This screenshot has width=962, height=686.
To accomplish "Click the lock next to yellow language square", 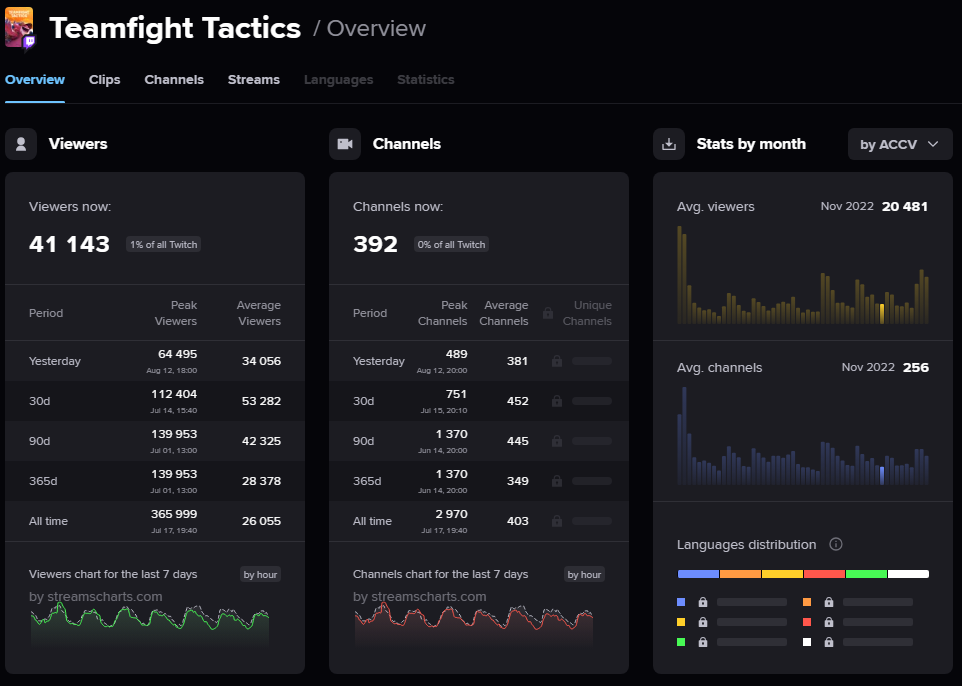I will 703,622.
